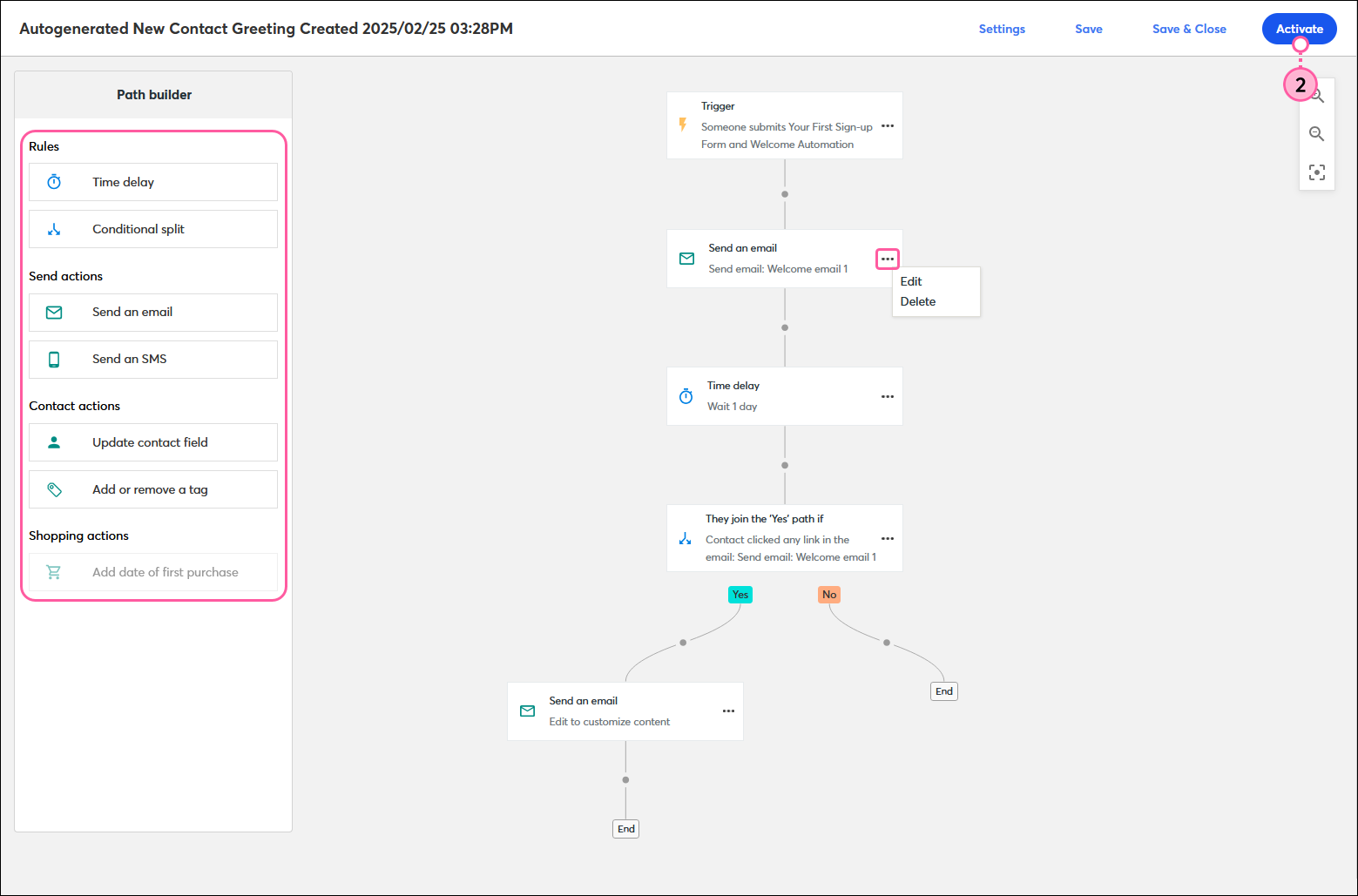
Task: Click the End node below the customize content email
Action: [x=626, y=829]
